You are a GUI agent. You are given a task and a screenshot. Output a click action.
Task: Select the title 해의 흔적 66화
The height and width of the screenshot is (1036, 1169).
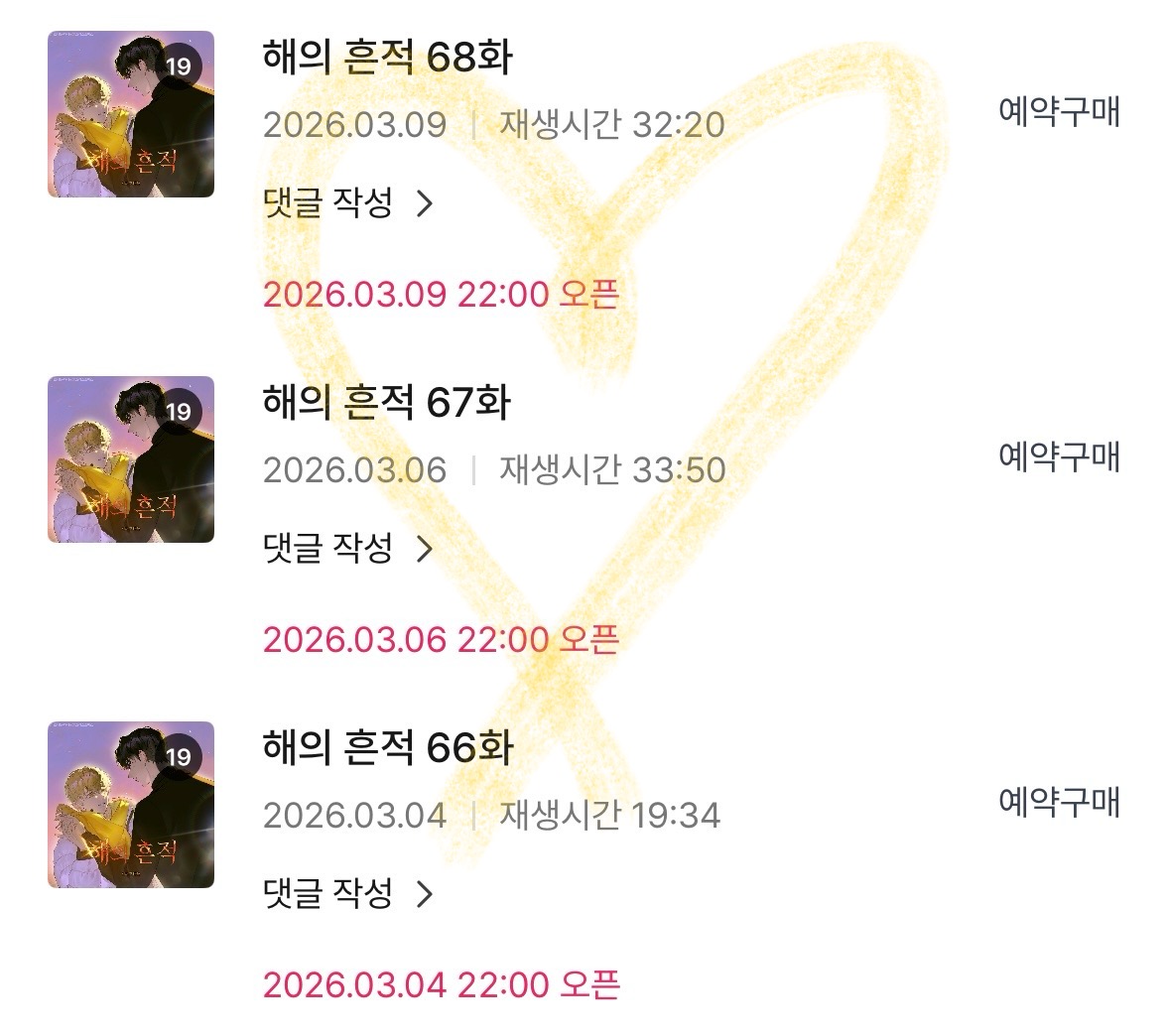(x=388, y=747)
